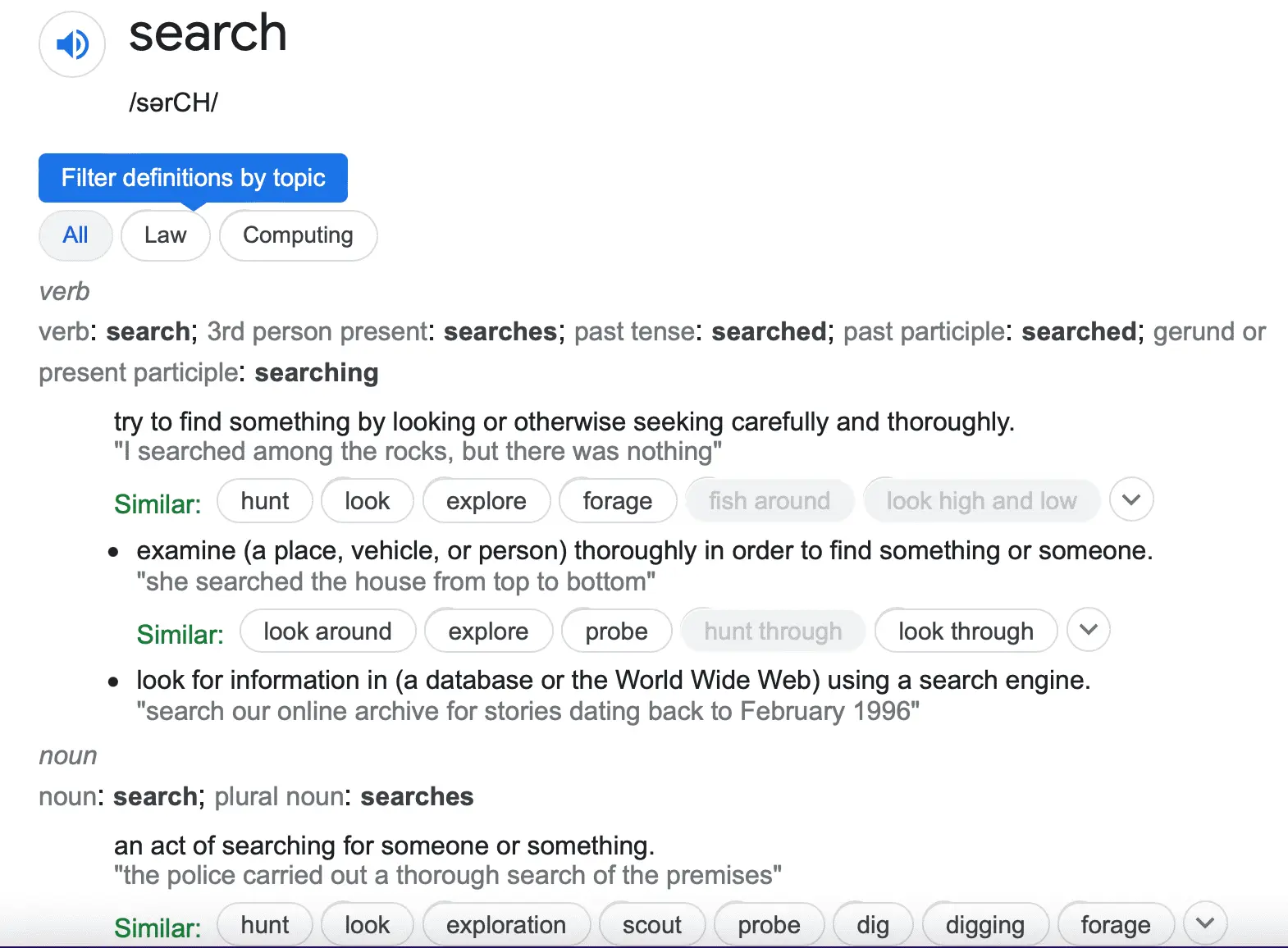
Task: Select the scout synonym
Action: pos(652,925)
